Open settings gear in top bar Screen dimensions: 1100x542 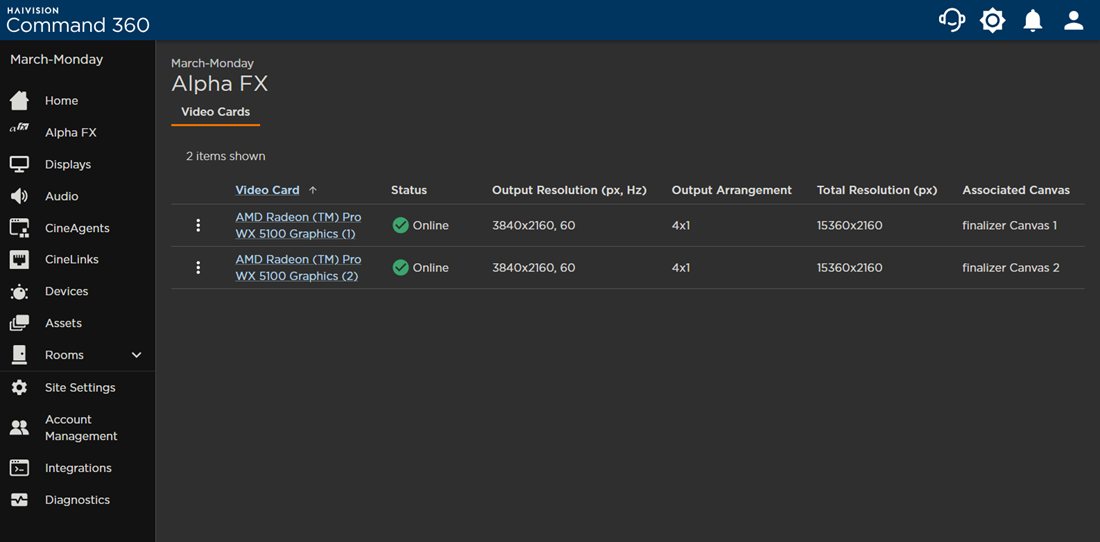coord(992,20)
